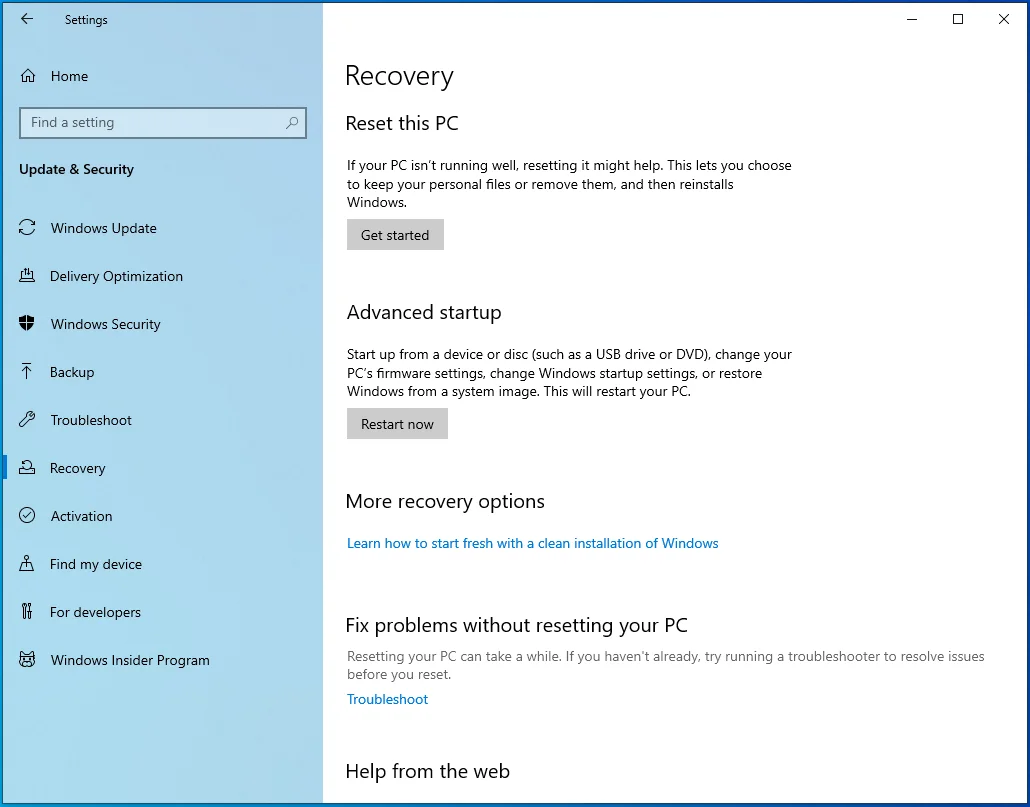Click the Update & Security section title
Screen dimensions: 1030x807
[x=76, y=169]
